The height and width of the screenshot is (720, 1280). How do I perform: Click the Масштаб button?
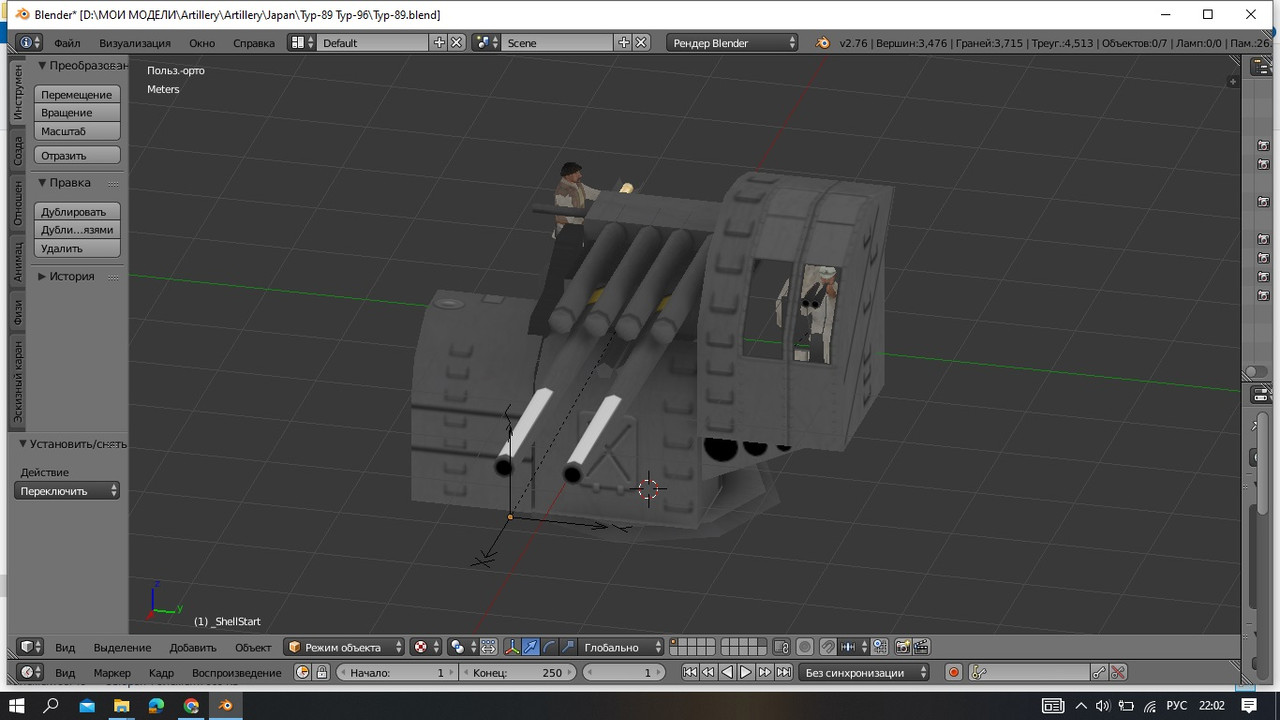tap(77, 132)
